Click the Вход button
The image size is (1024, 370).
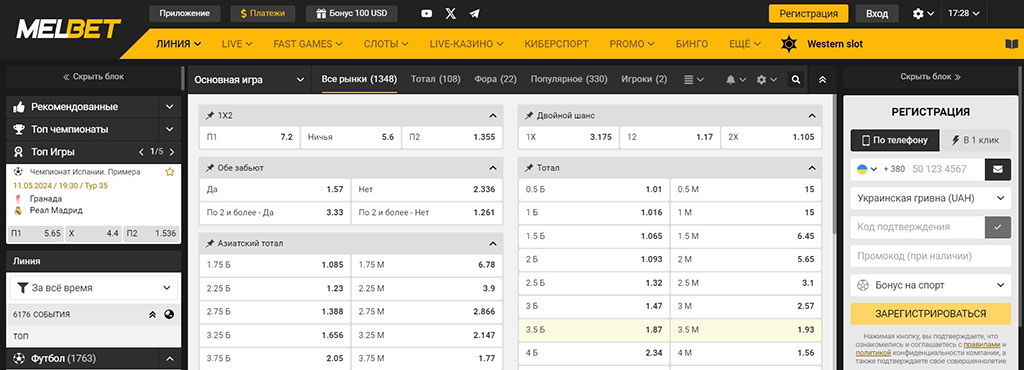coord(876,14)
